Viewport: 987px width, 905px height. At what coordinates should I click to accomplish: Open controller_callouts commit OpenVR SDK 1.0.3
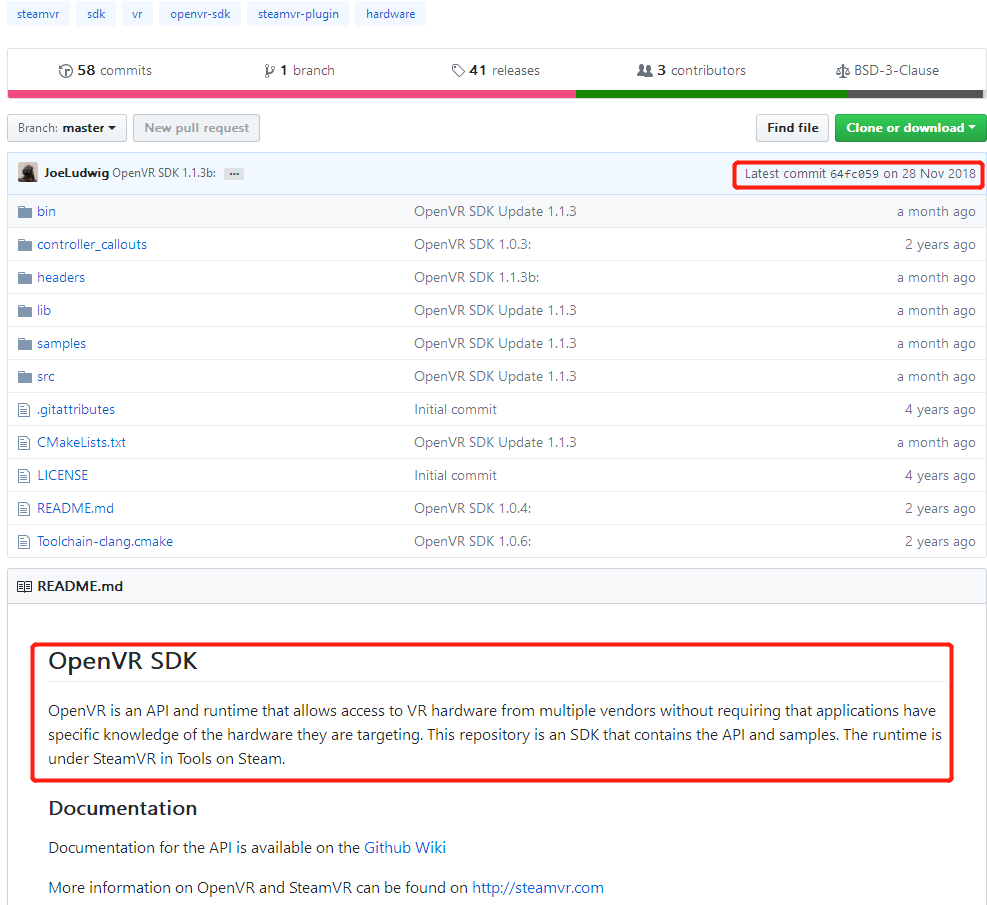472,244
